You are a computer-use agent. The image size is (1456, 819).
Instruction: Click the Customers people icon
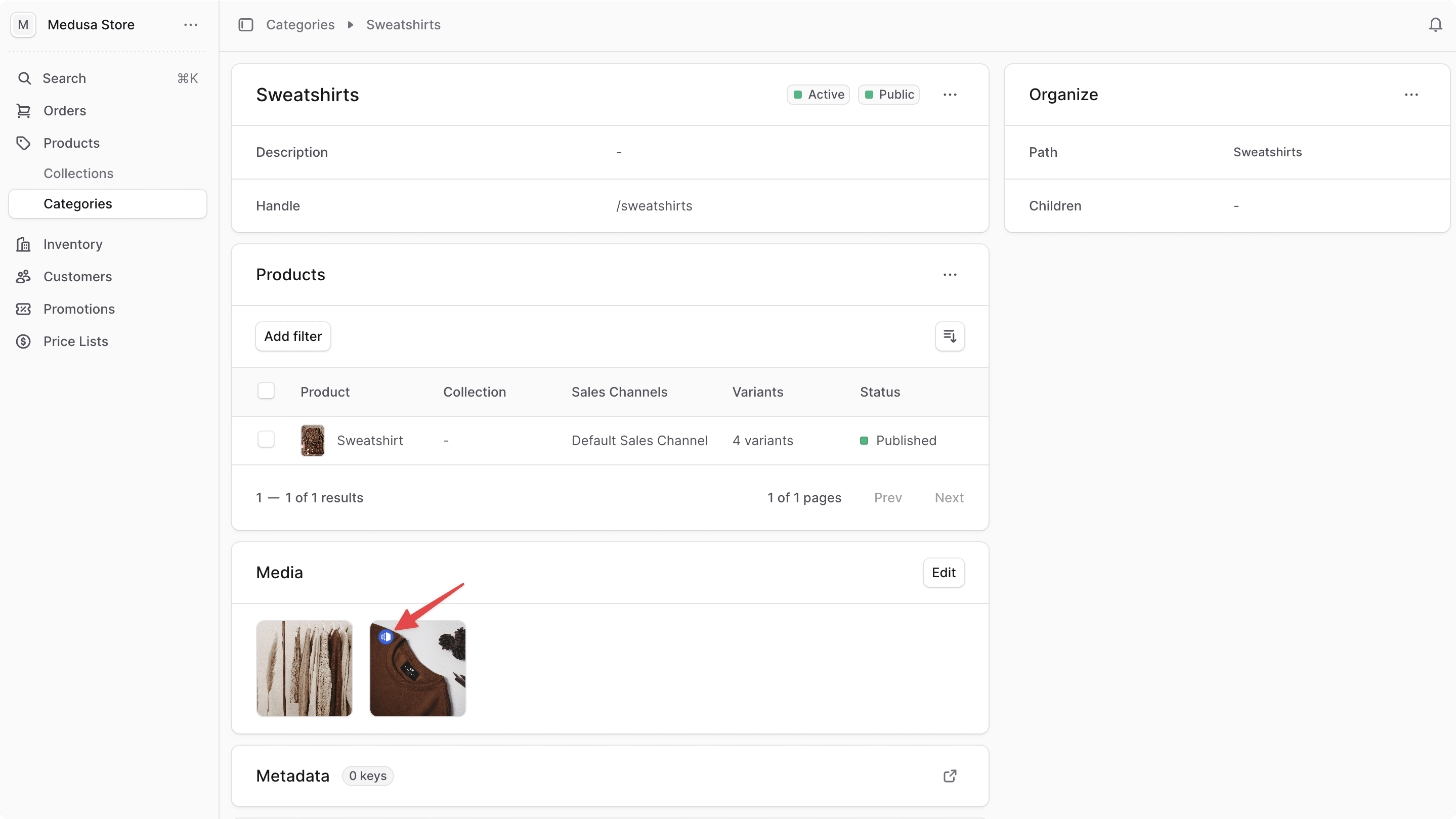coord(23,276)
